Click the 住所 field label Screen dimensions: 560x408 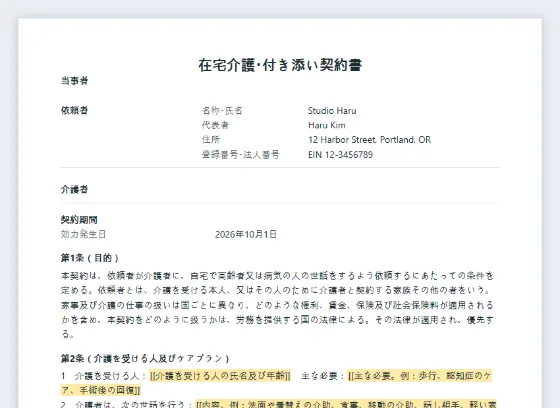point(211,140)
